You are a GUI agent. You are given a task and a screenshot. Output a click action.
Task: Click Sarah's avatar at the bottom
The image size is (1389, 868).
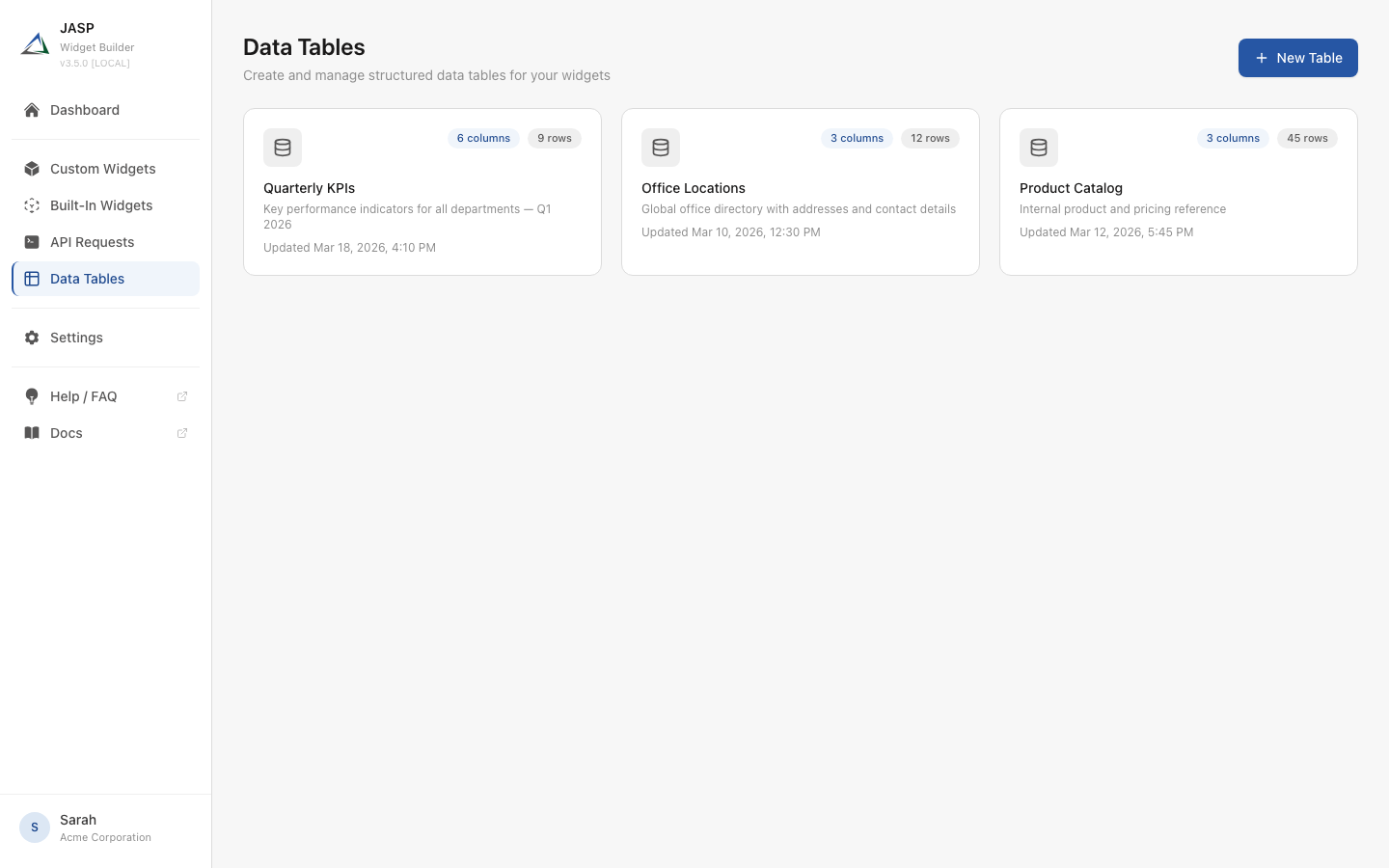pyautogui.click(x=35, y=827)
